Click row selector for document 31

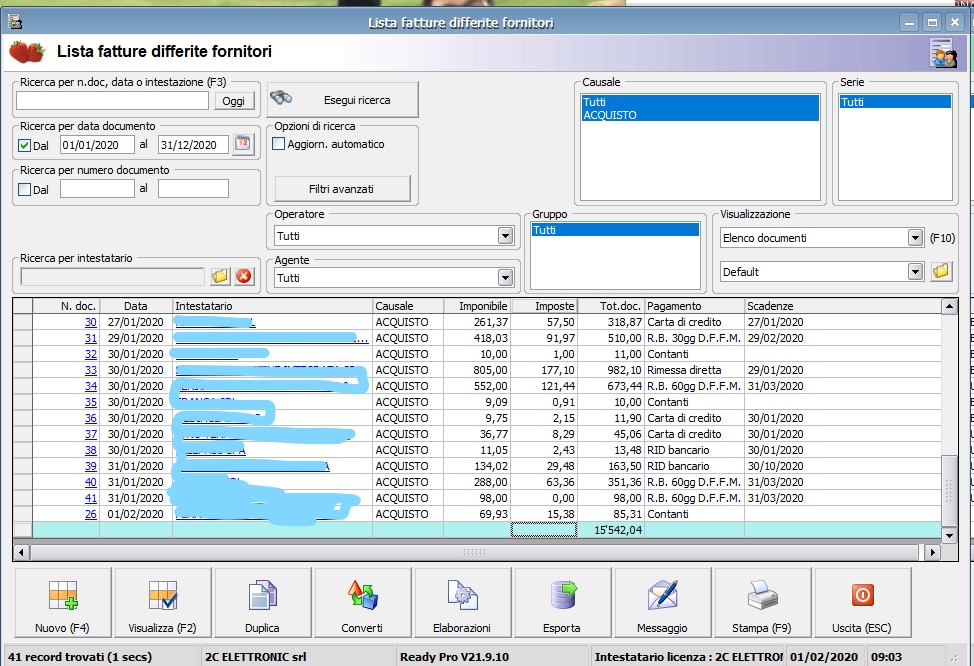click(23, 338)
